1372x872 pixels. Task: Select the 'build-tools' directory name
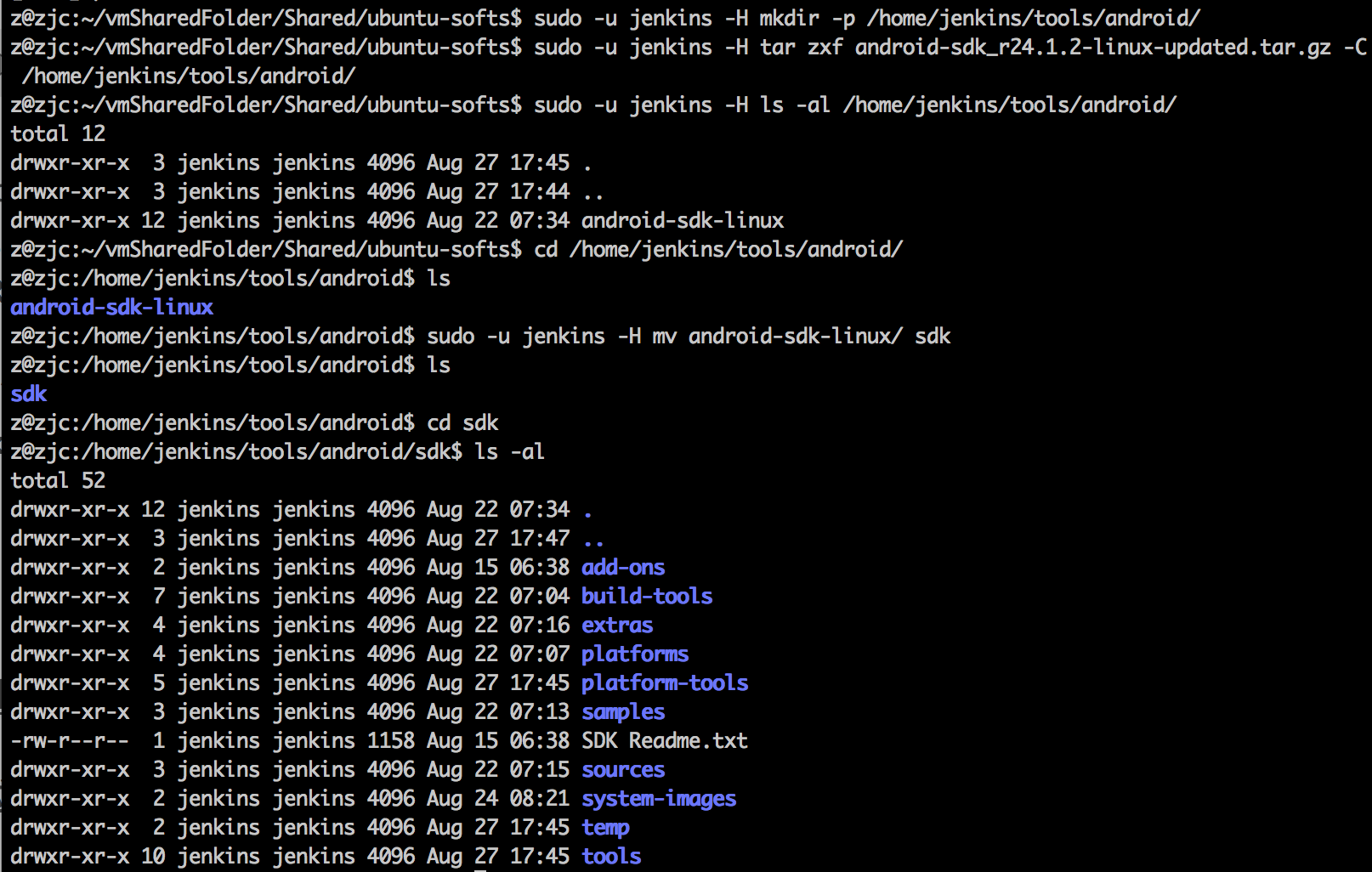click(647, 596)
